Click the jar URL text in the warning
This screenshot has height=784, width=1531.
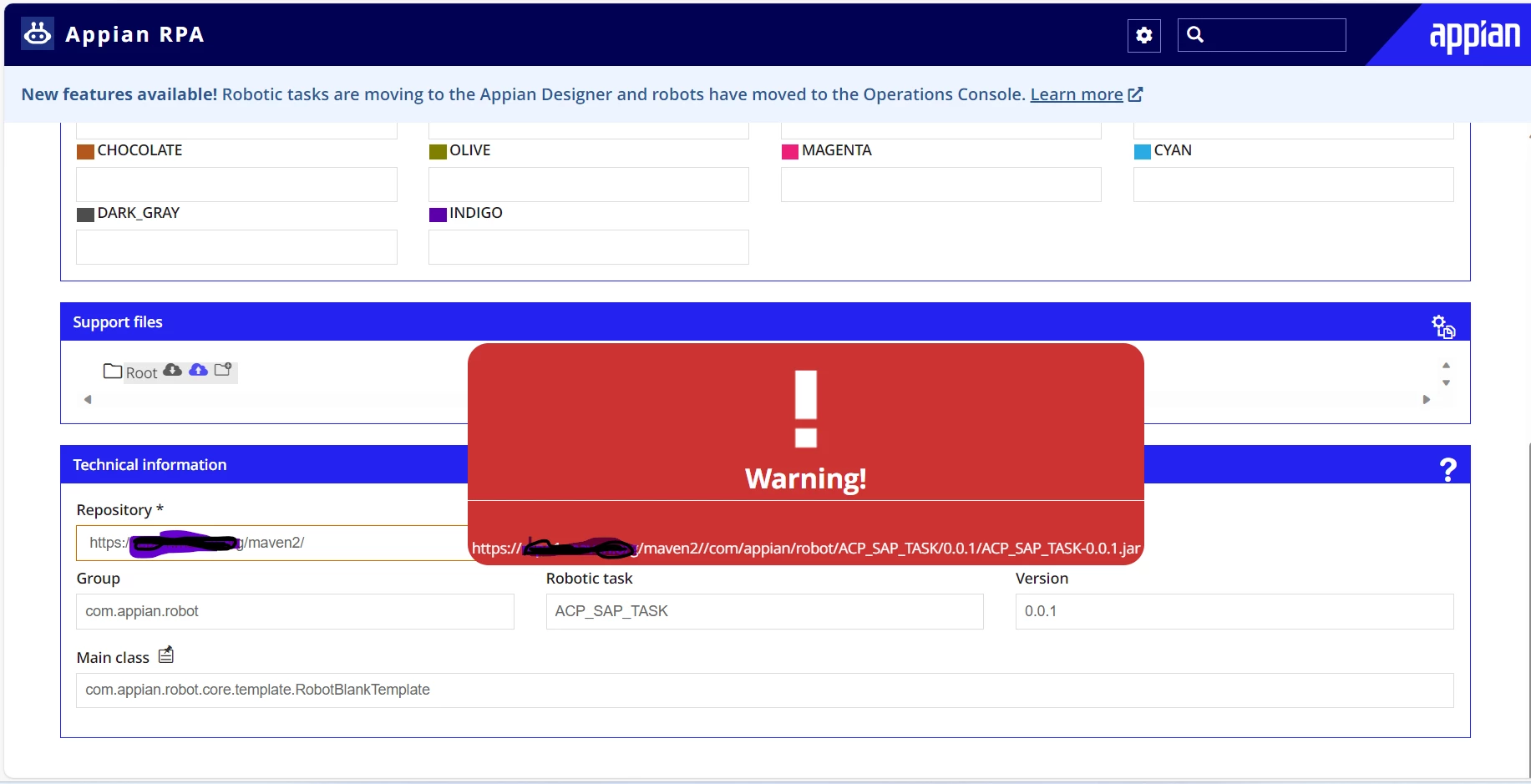(x=806, y=549)
